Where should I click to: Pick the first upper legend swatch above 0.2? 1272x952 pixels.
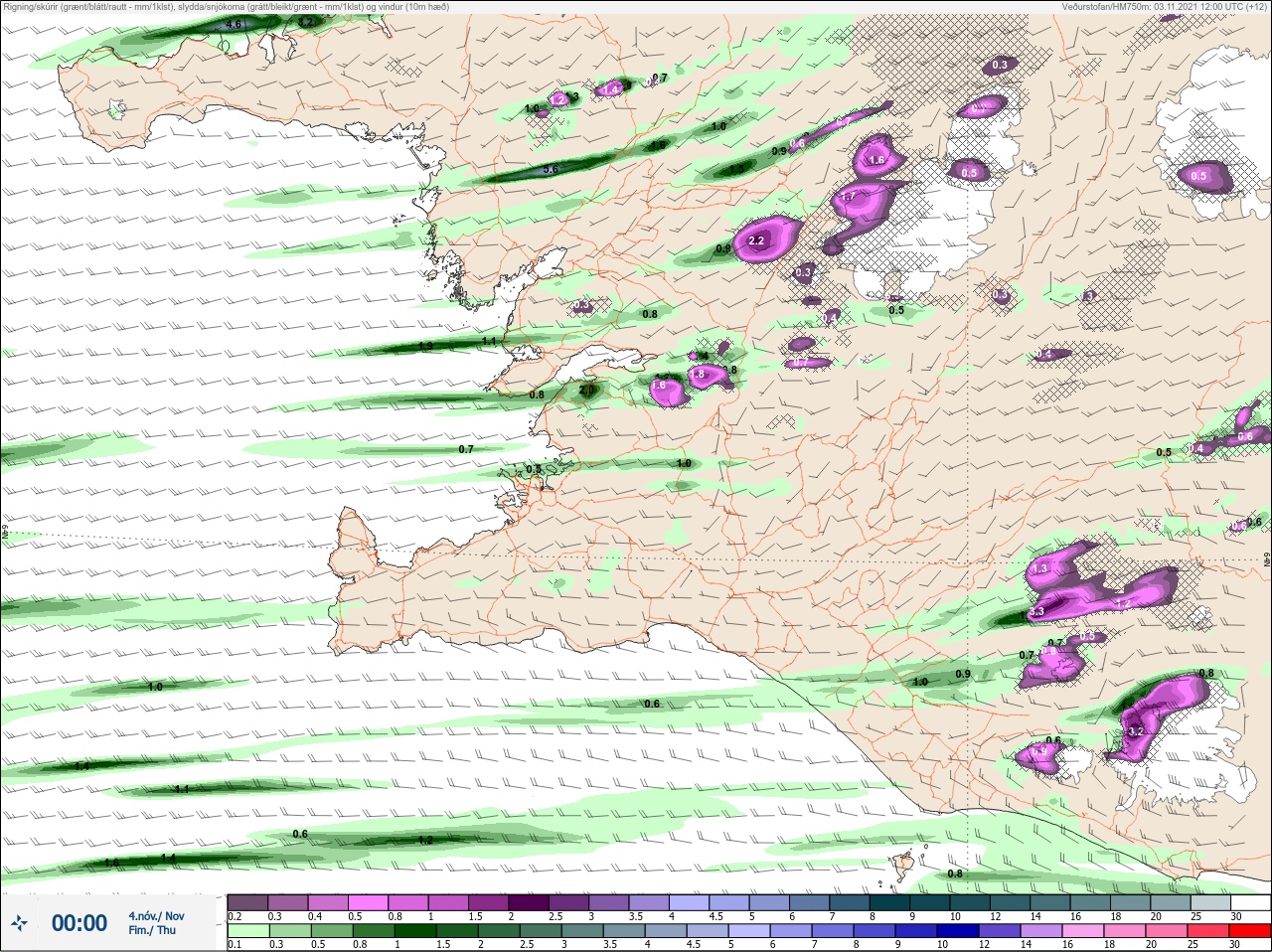[x=247, y=902]
